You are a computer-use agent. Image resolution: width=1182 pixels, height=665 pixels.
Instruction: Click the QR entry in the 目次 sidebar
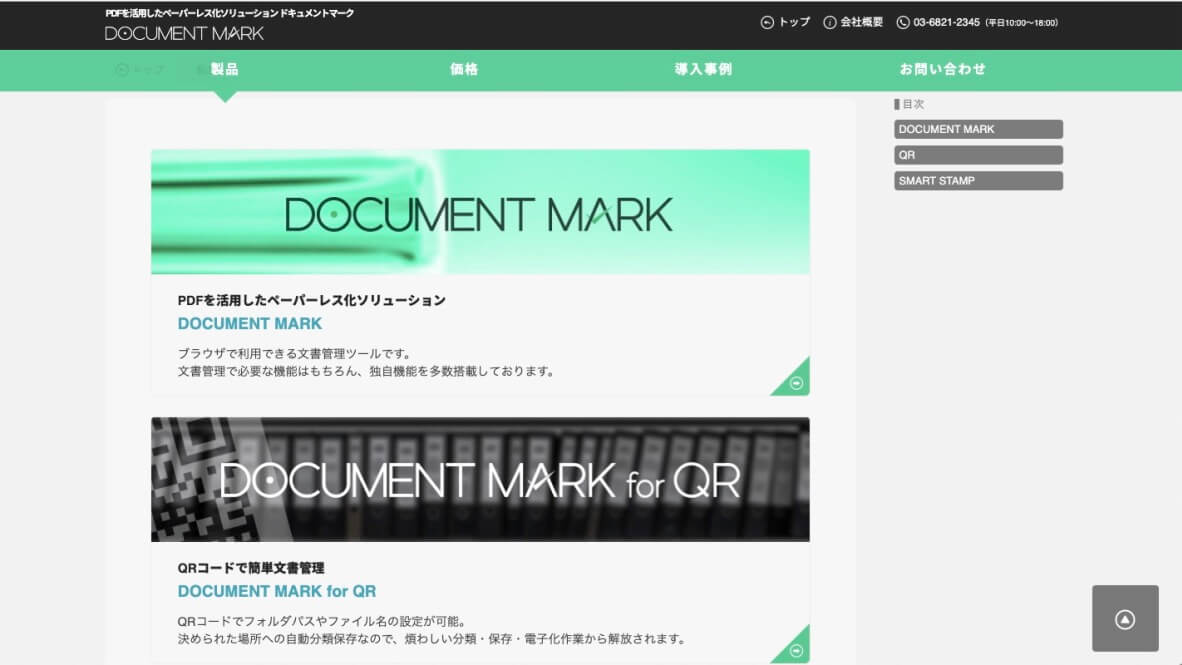978,154
